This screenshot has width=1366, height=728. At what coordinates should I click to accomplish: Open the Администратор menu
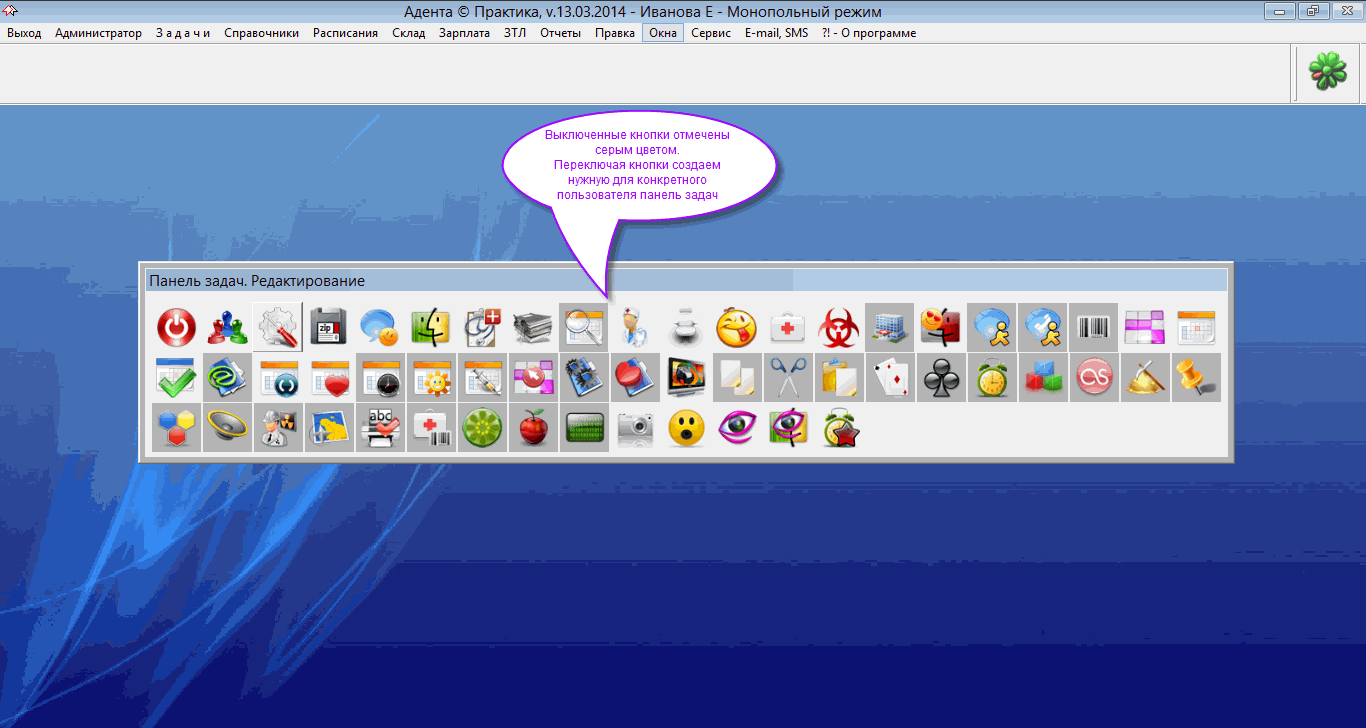pos(98,33)
